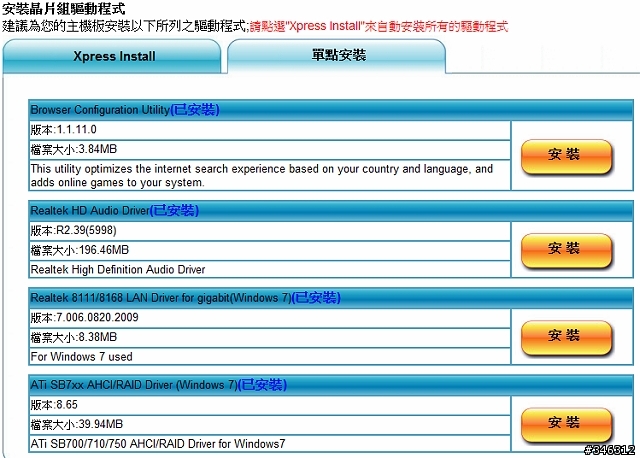Click ATi SB700/710/750 AHCI/RAID description

coord(158,444)
